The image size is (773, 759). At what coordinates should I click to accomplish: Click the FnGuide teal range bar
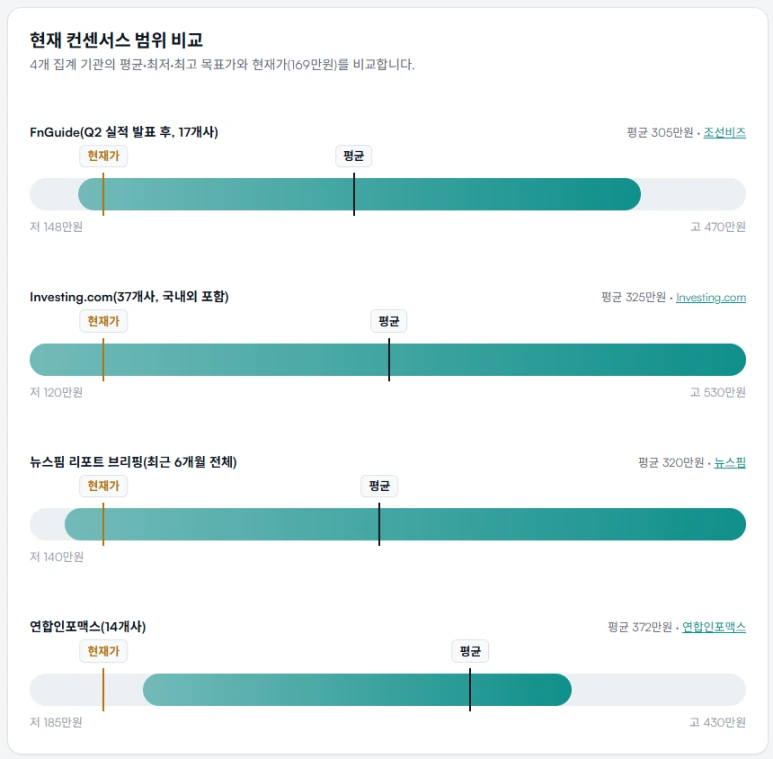(359, 194)
